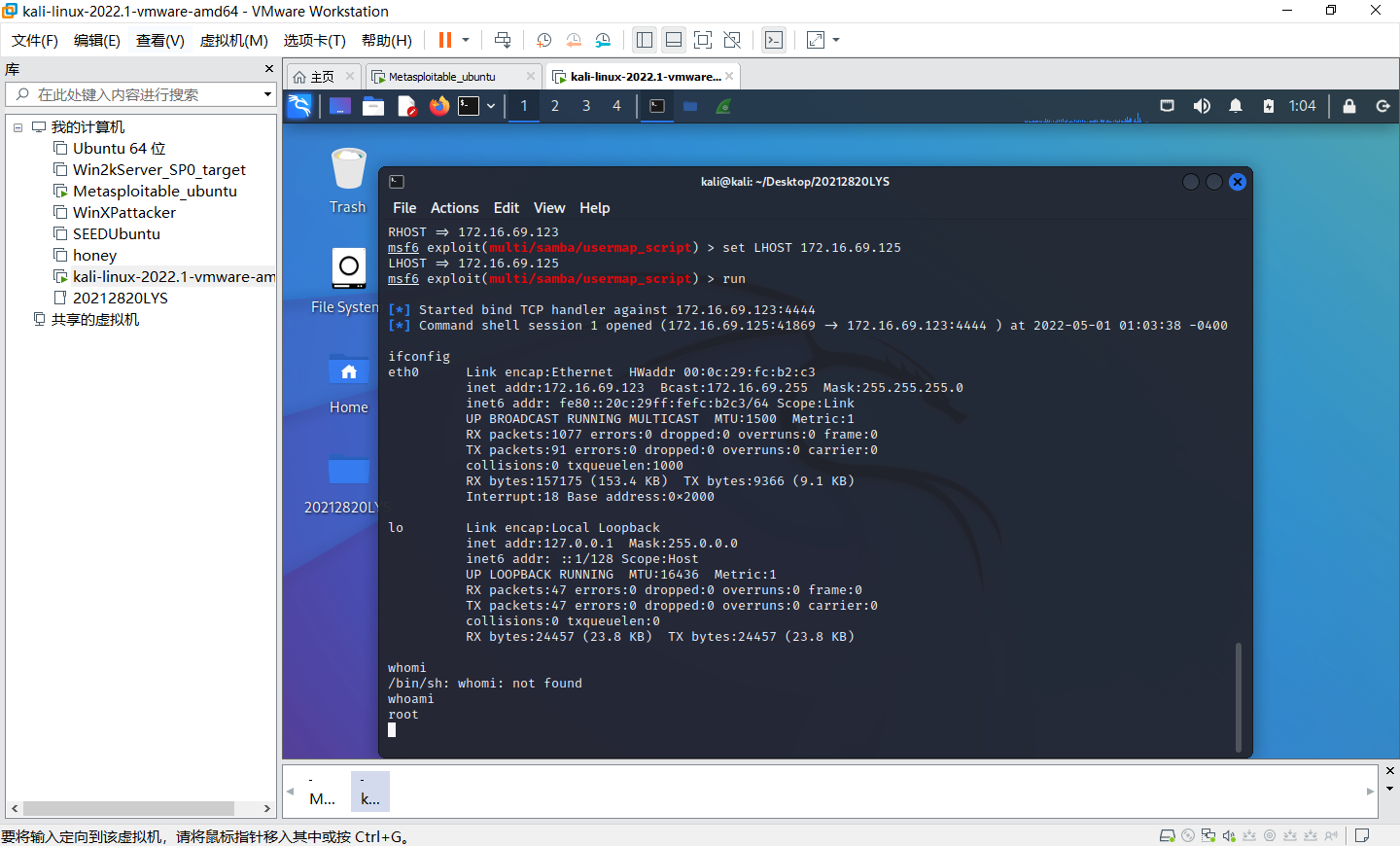Enter full screen mode
1400x846 pixels.
[x=703, y=40]
